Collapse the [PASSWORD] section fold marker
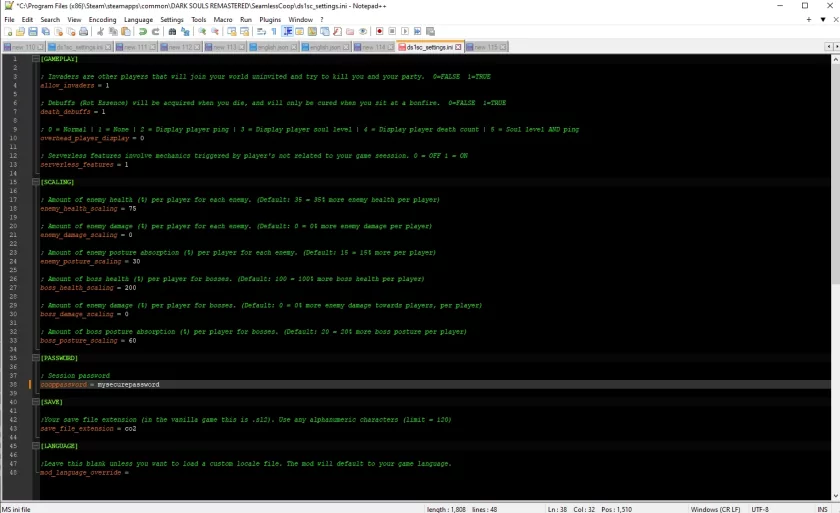The height and width of the screenshot is (513, 840). tap(35, 358)
